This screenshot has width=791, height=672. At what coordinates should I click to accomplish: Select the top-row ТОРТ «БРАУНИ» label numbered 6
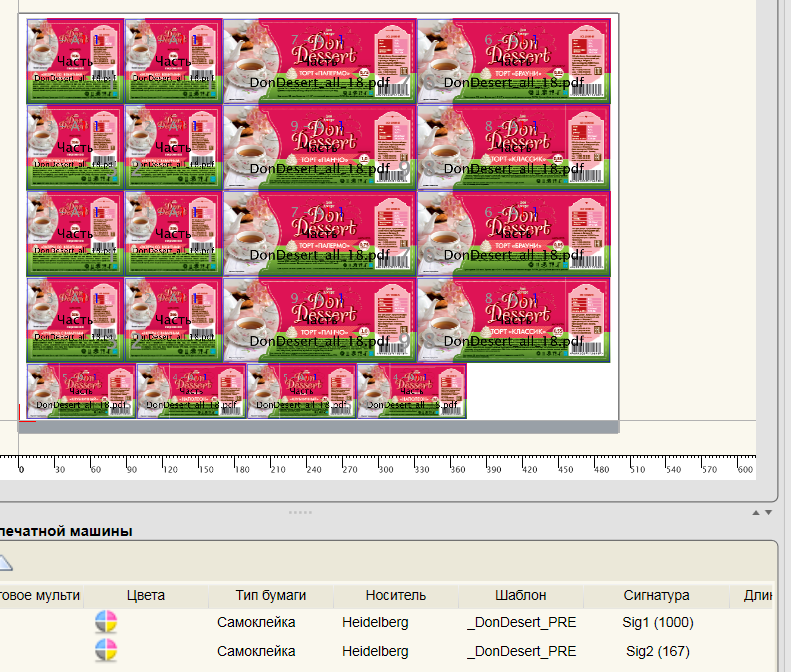click(x=514, y=61)
